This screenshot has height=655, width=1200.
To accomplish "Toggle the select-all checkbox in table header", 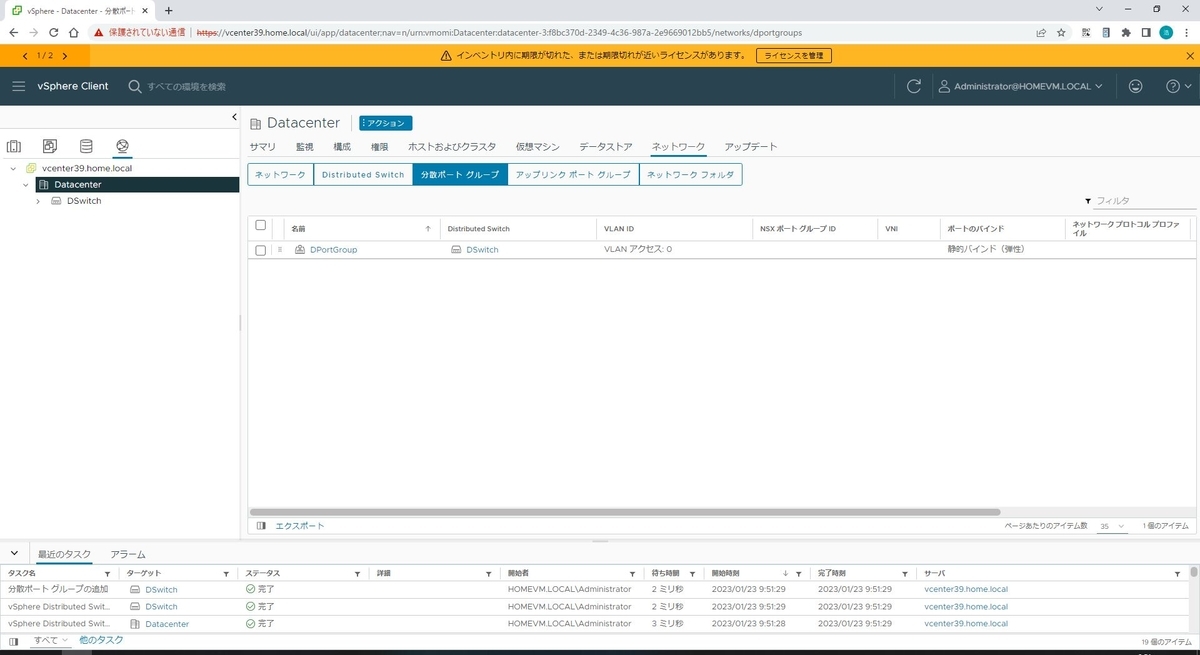I will 261,225.
